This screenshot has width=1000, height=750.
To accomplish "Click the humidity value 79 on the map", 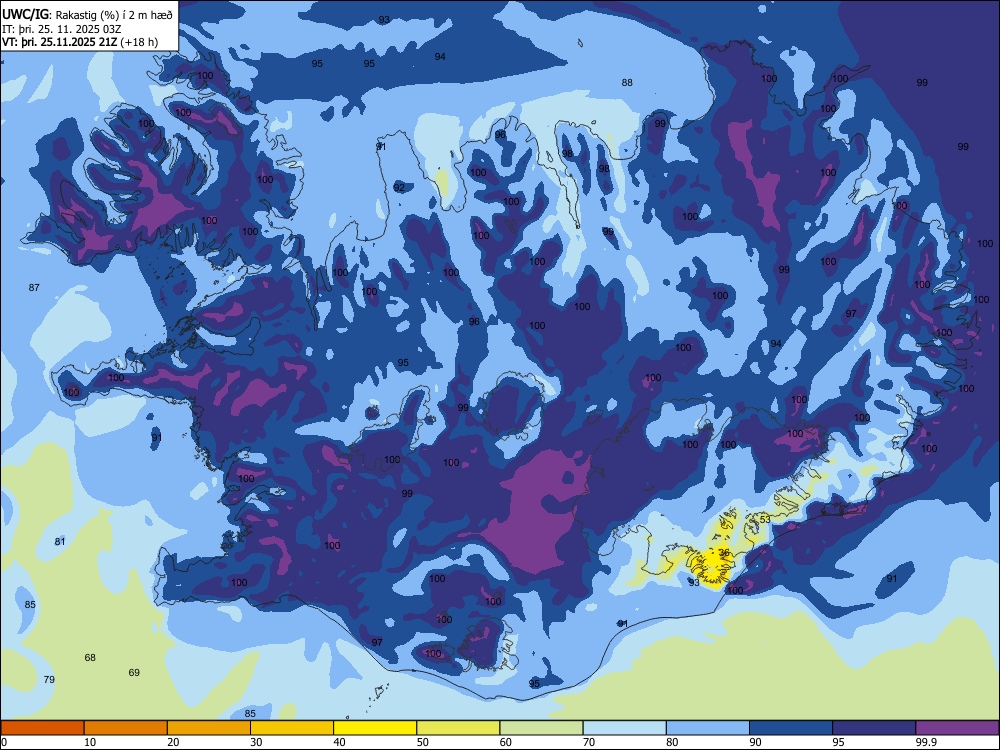I will pyautogui.click(x=49, y=679).
